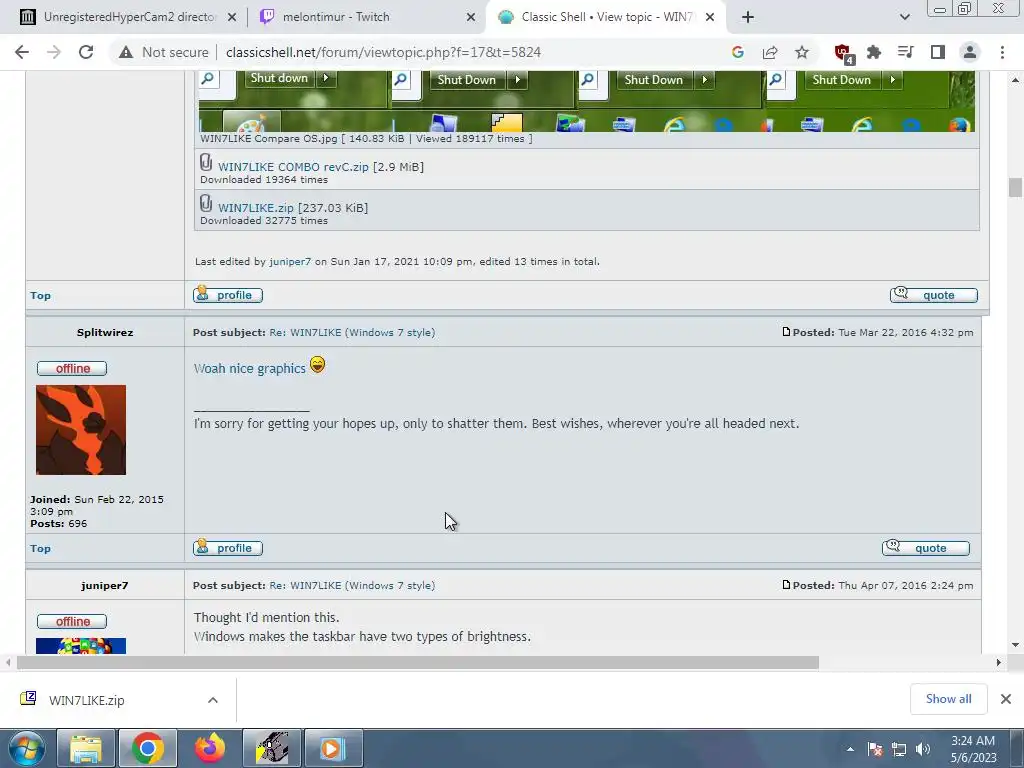Open the Chrome profile avatar
The image size is (1024, 768).
tap(970, 52)
